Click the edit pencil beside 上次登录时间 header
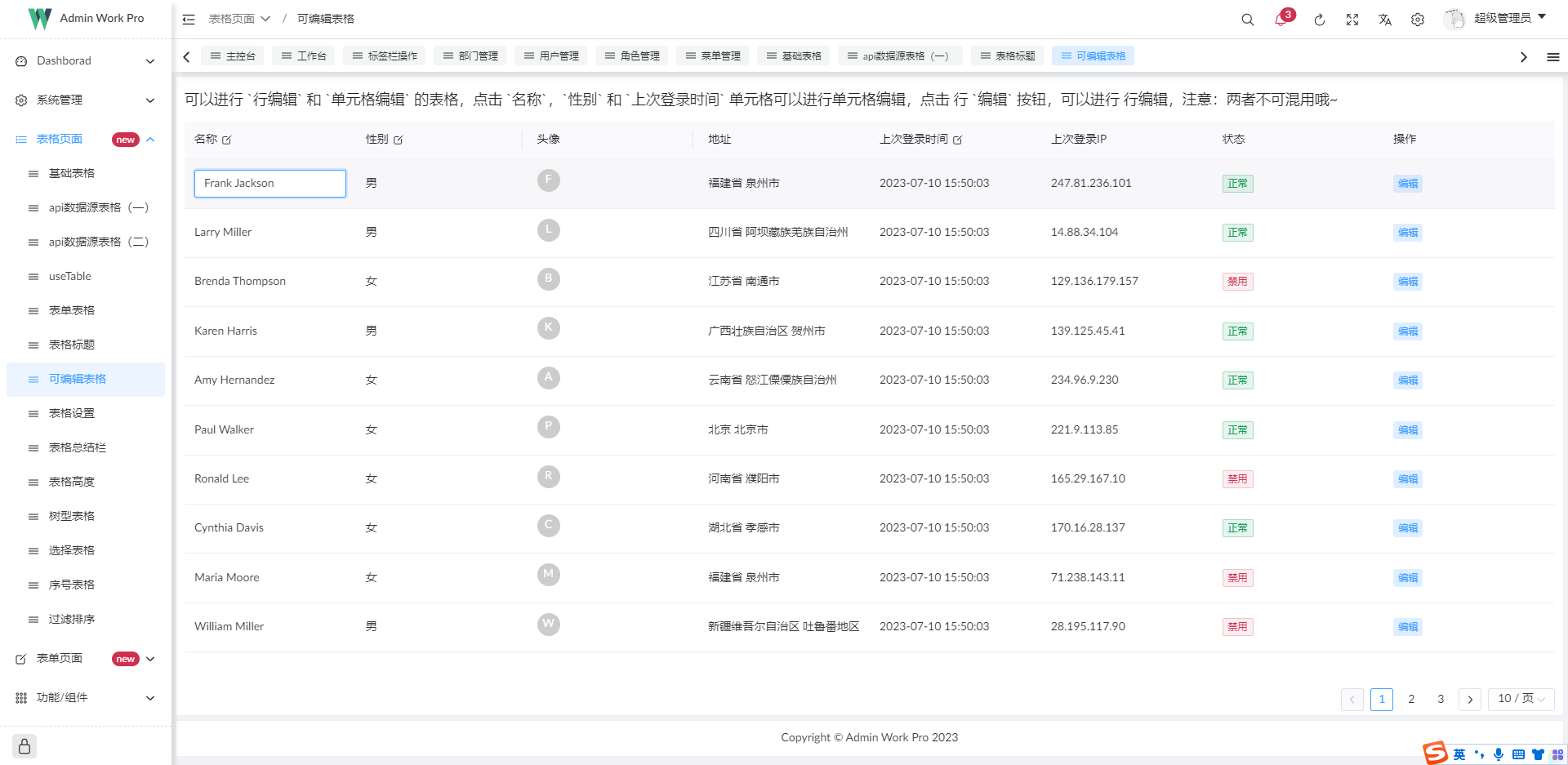 tap(957, 140)
